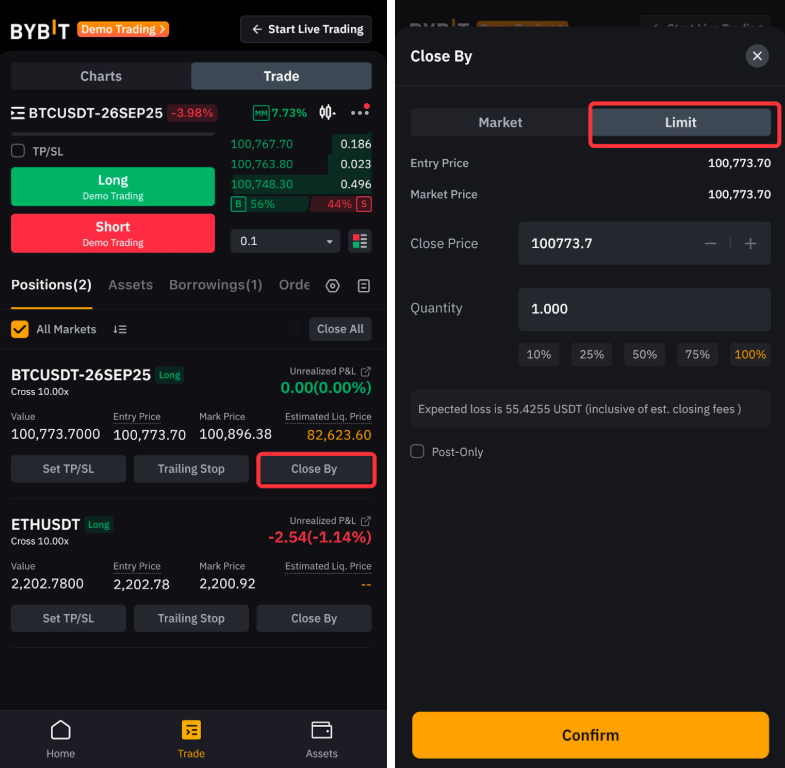
Task: Expand the 0.1 price grouping dropdown
Action: click(287, 241)
